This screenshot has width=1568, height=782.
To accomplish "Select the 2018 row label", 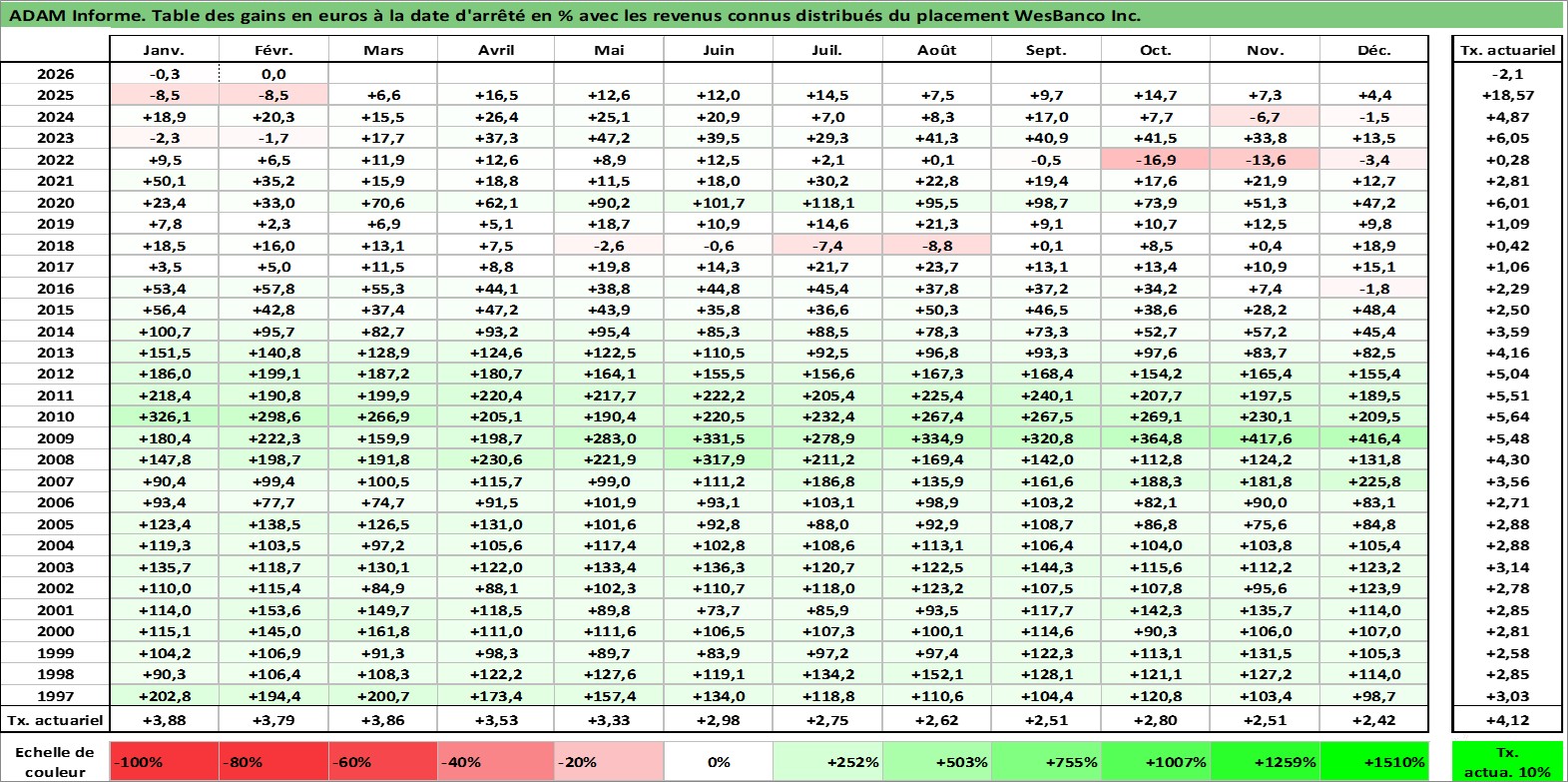I will tap(55, 246).
